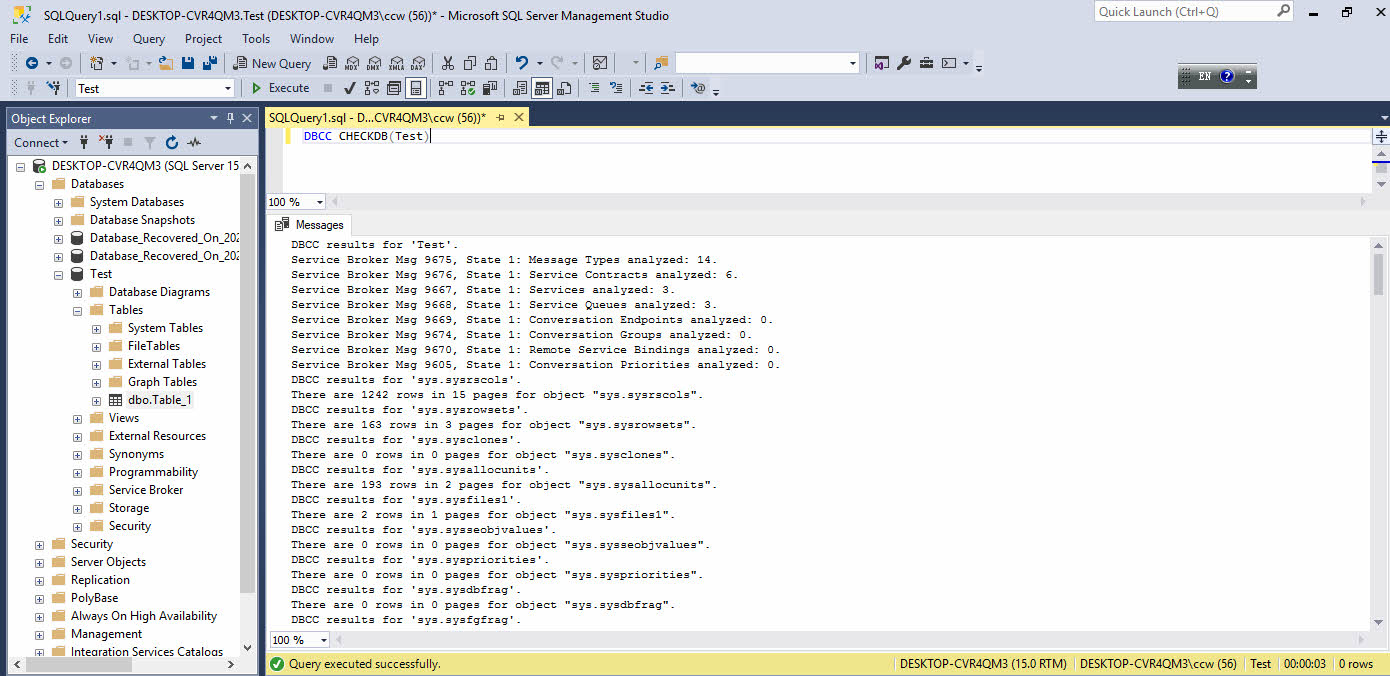Open Activity Monitor icon in Object Explorer
The image size is (1390, 676).
(194, 143)
